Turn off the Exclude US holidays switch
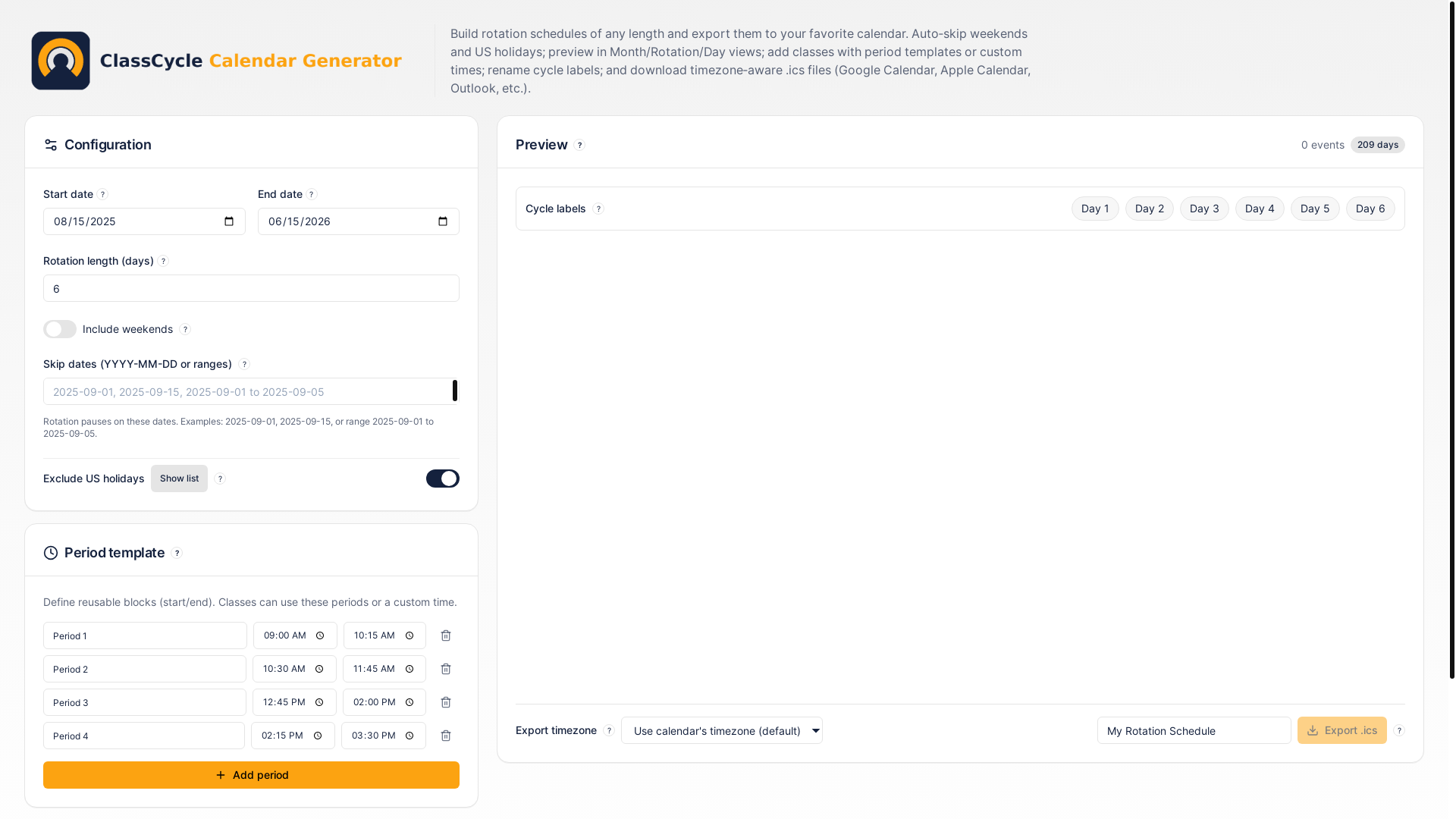Viewport: 1456px width, 819px height. tap(443, 479)
